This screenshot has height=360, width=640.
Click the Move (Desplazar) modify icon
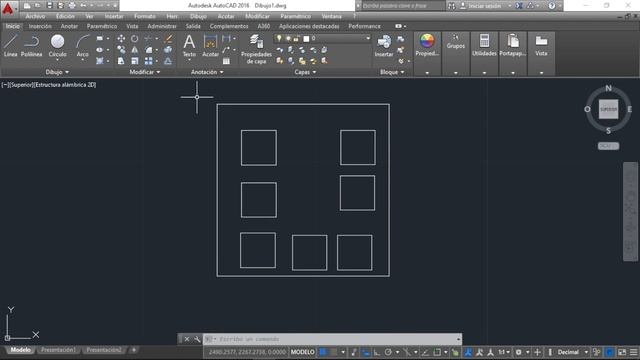121,39
